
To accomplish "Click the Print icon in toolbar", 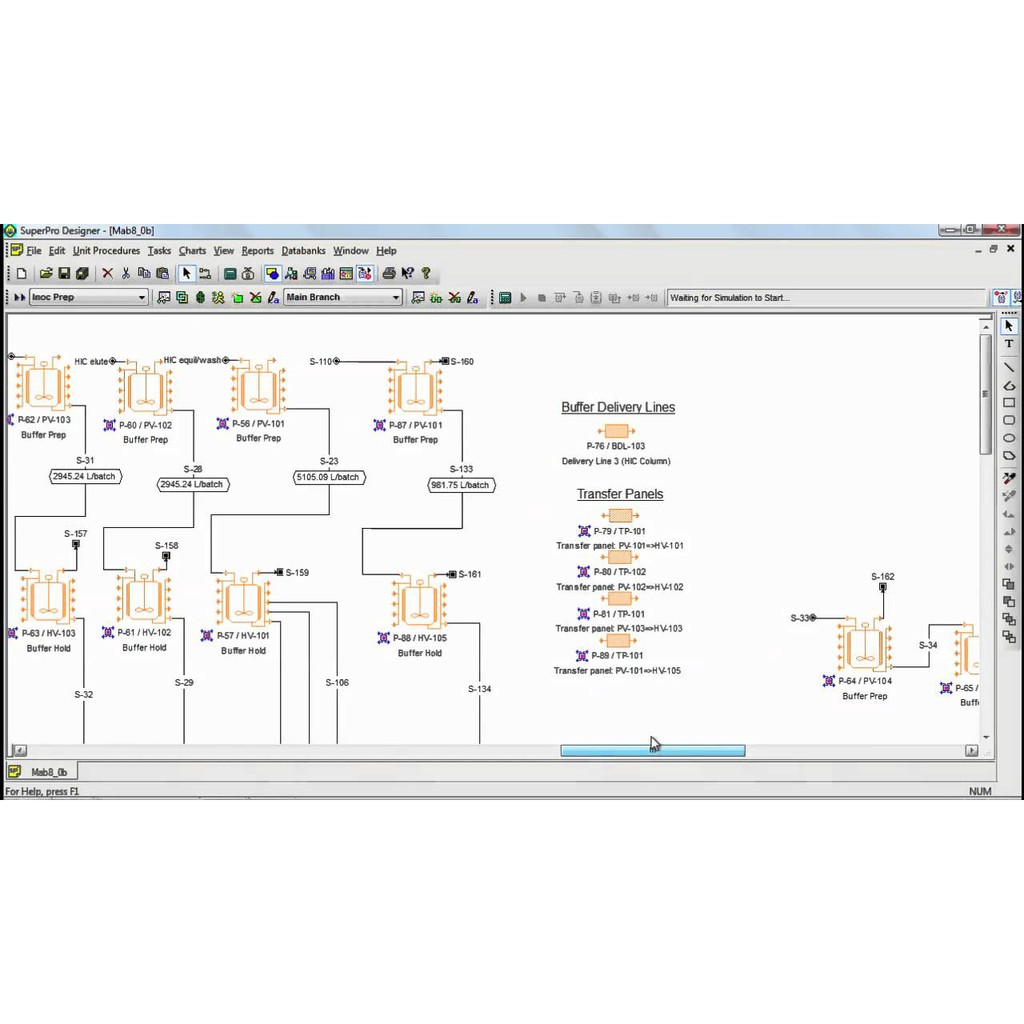I will (x=389, y=273).
